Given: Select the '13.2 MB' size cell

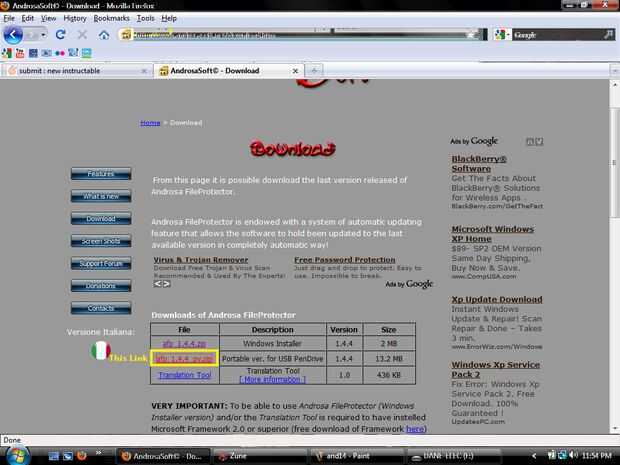Looking at the screenshot, I should 389,359.
